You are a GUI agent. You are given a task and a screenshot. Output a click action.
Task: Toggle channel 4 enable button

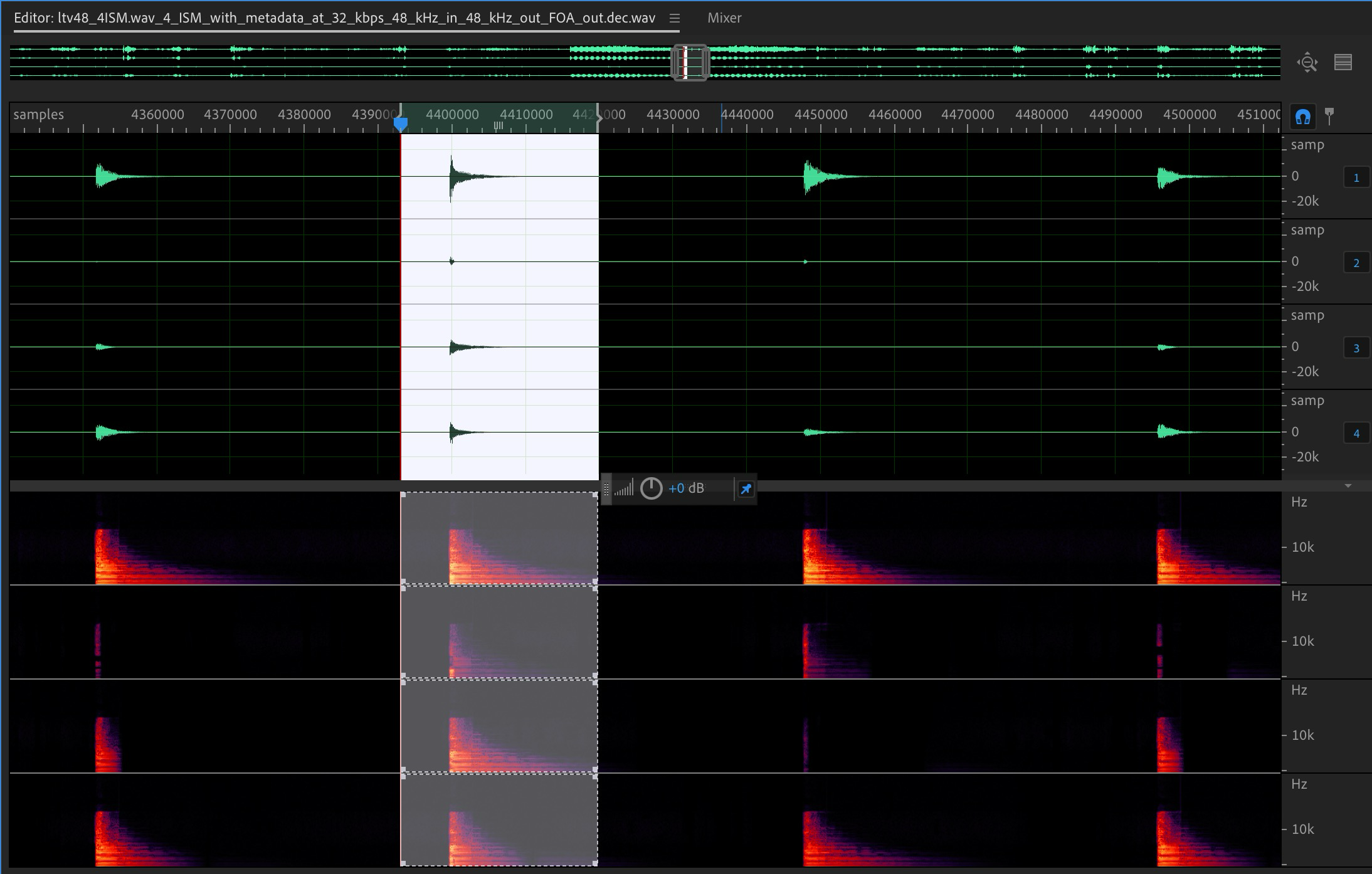[1356, 434]
